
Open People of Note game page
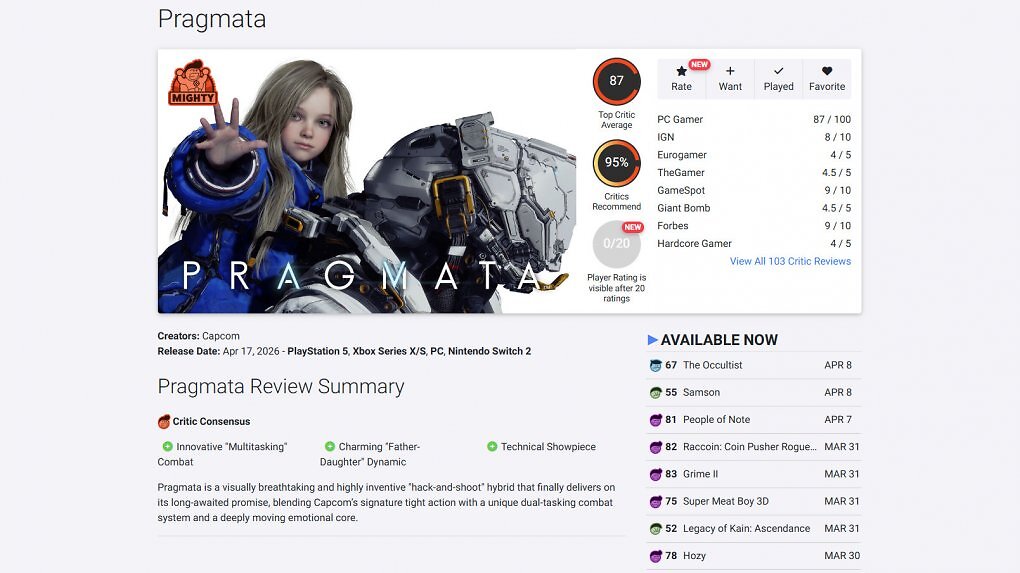pos(716,420)
